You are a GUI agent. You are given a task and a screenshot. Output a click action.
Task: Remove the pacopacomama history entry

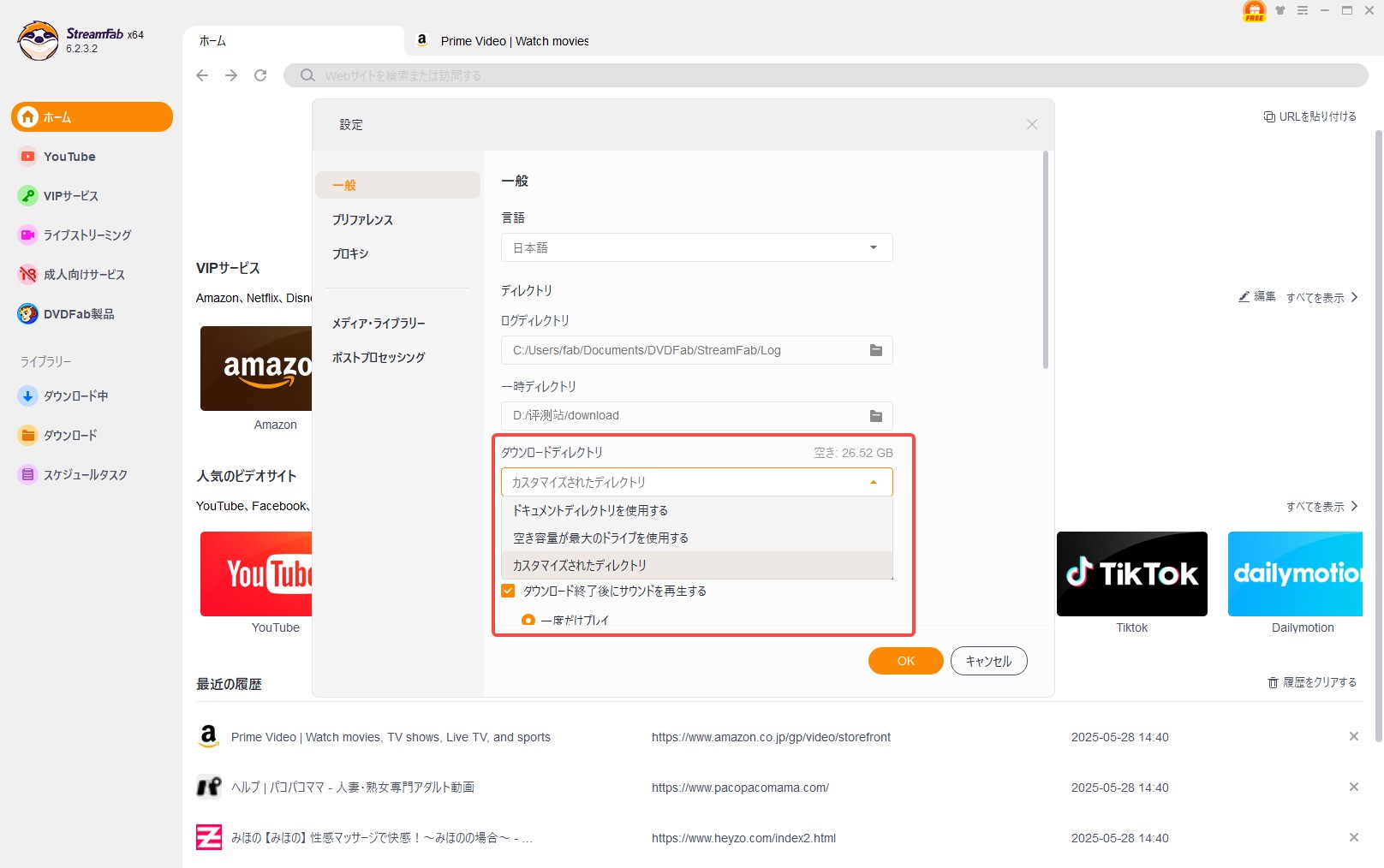[x=1354, y=787]
